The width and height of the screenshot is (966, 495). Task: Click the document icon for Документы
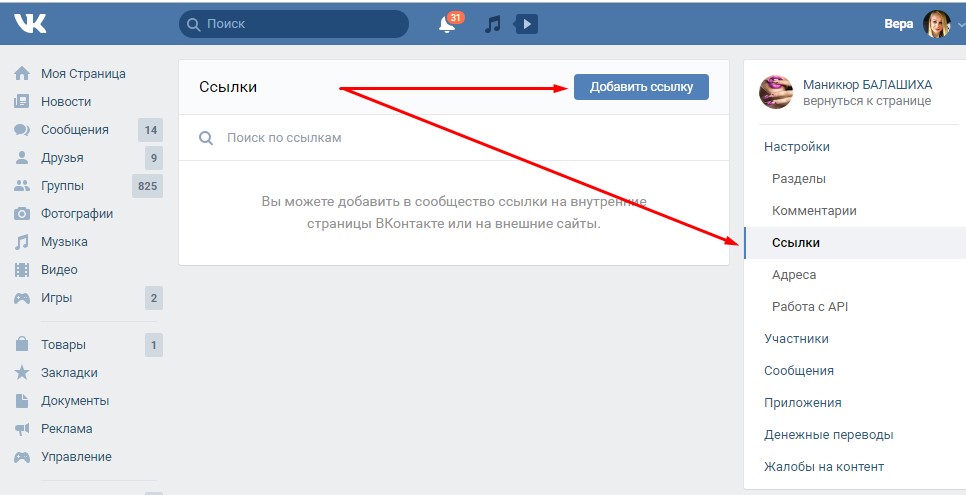[x=22, y=401]
